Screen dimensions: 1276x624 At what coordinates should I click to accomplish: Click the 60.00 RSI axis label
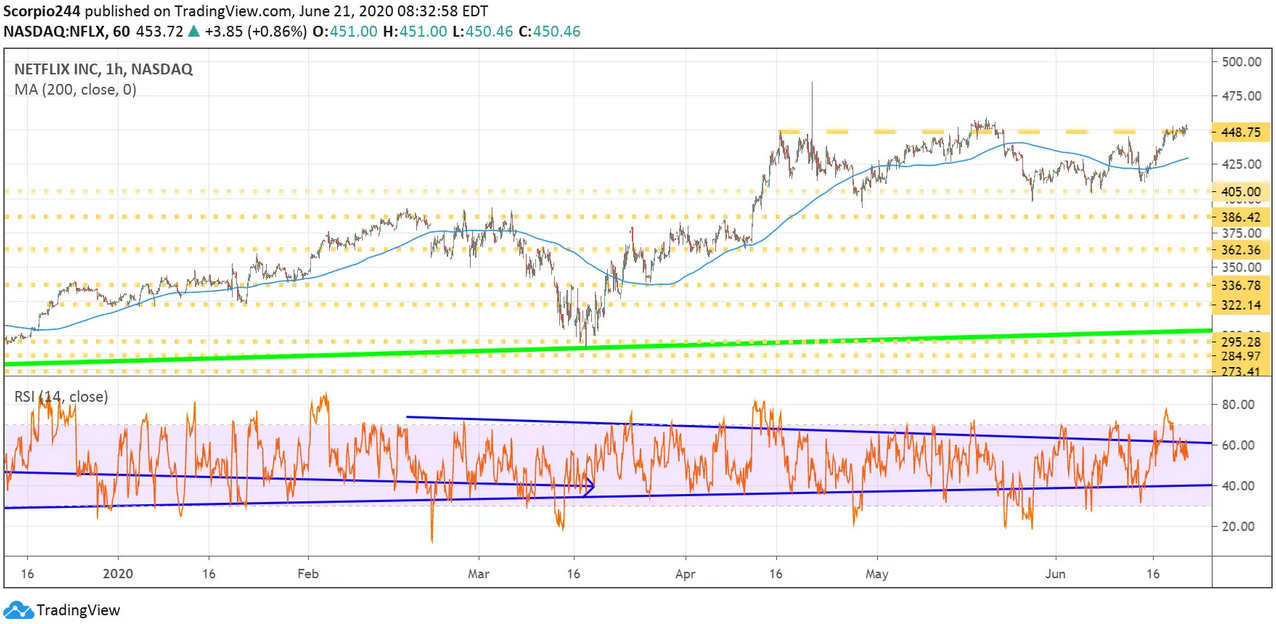(1236, 445)
